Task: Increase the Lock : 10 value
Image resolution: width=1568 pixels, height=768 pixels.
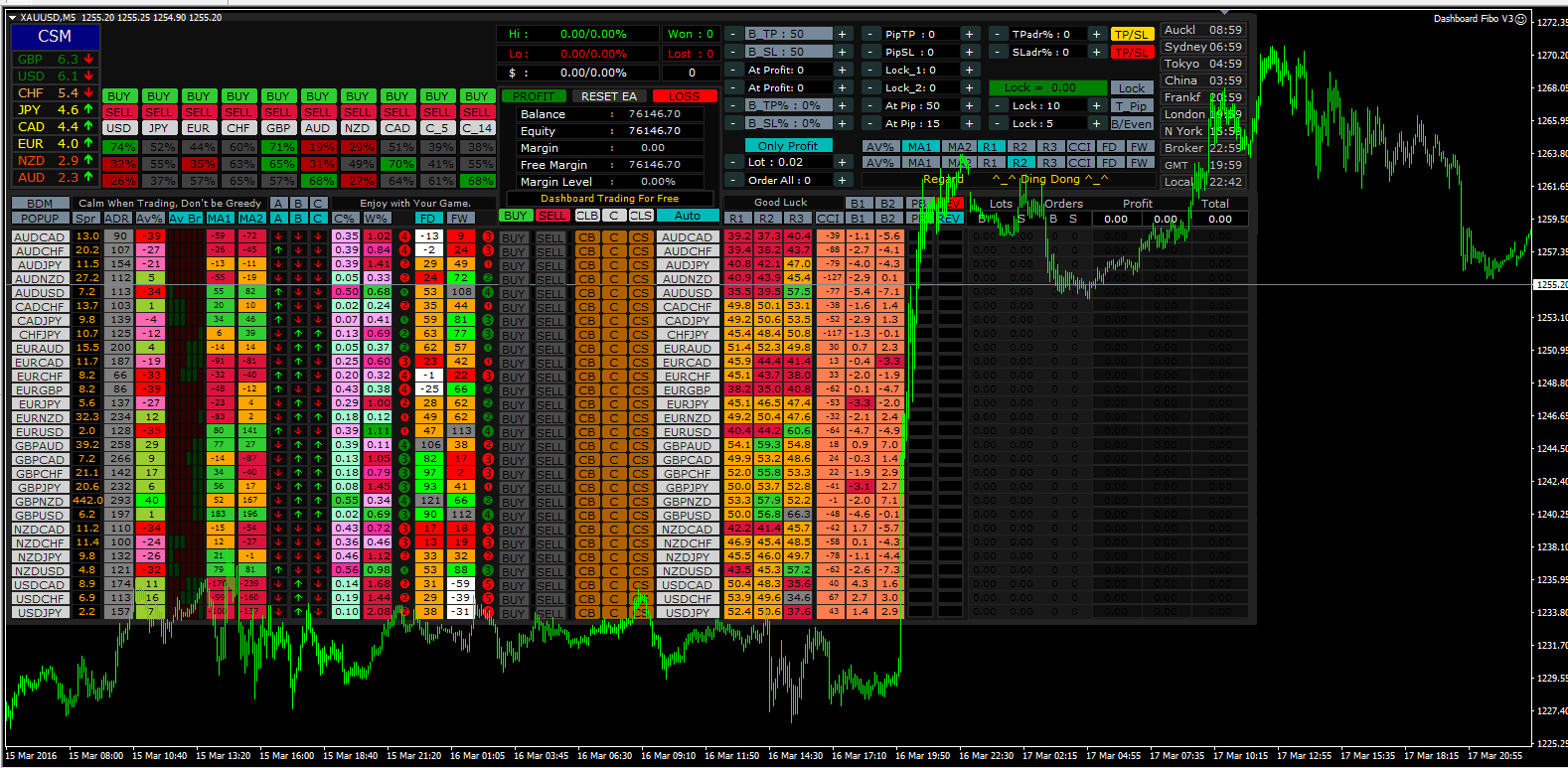Action: click(x=1097, y=105)
